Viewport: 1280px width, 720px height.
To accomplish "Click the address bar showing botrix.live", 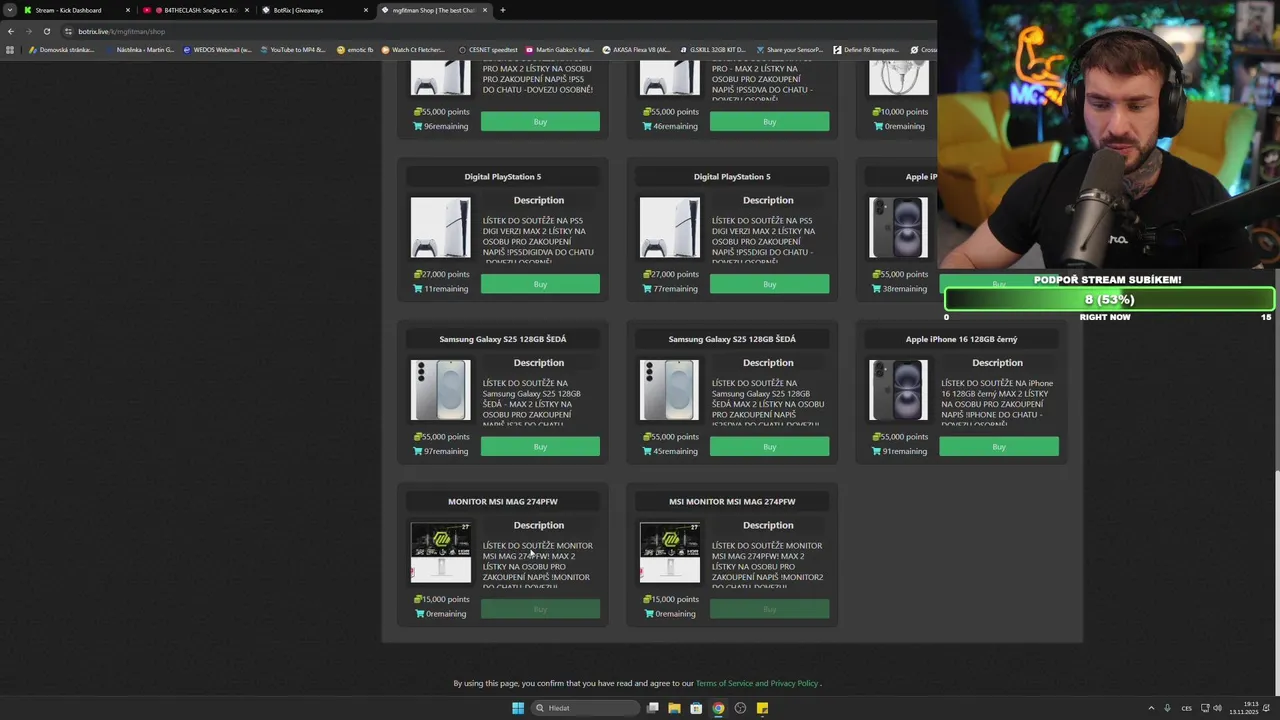I will pyautogui.click(x=500, y=31).
